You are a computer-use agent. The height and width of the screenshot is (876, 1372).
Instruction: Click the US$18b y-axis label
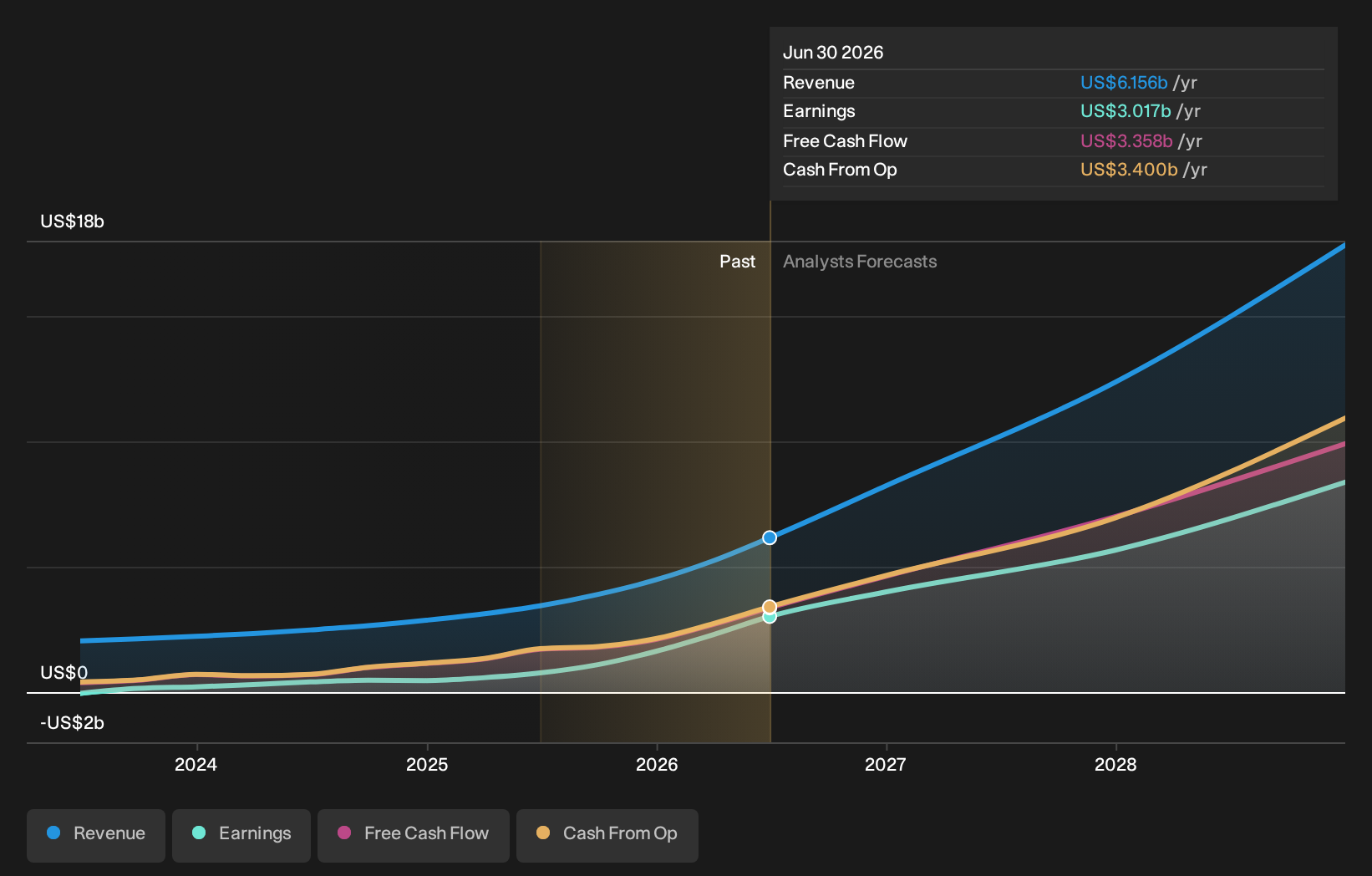point(73,222)
